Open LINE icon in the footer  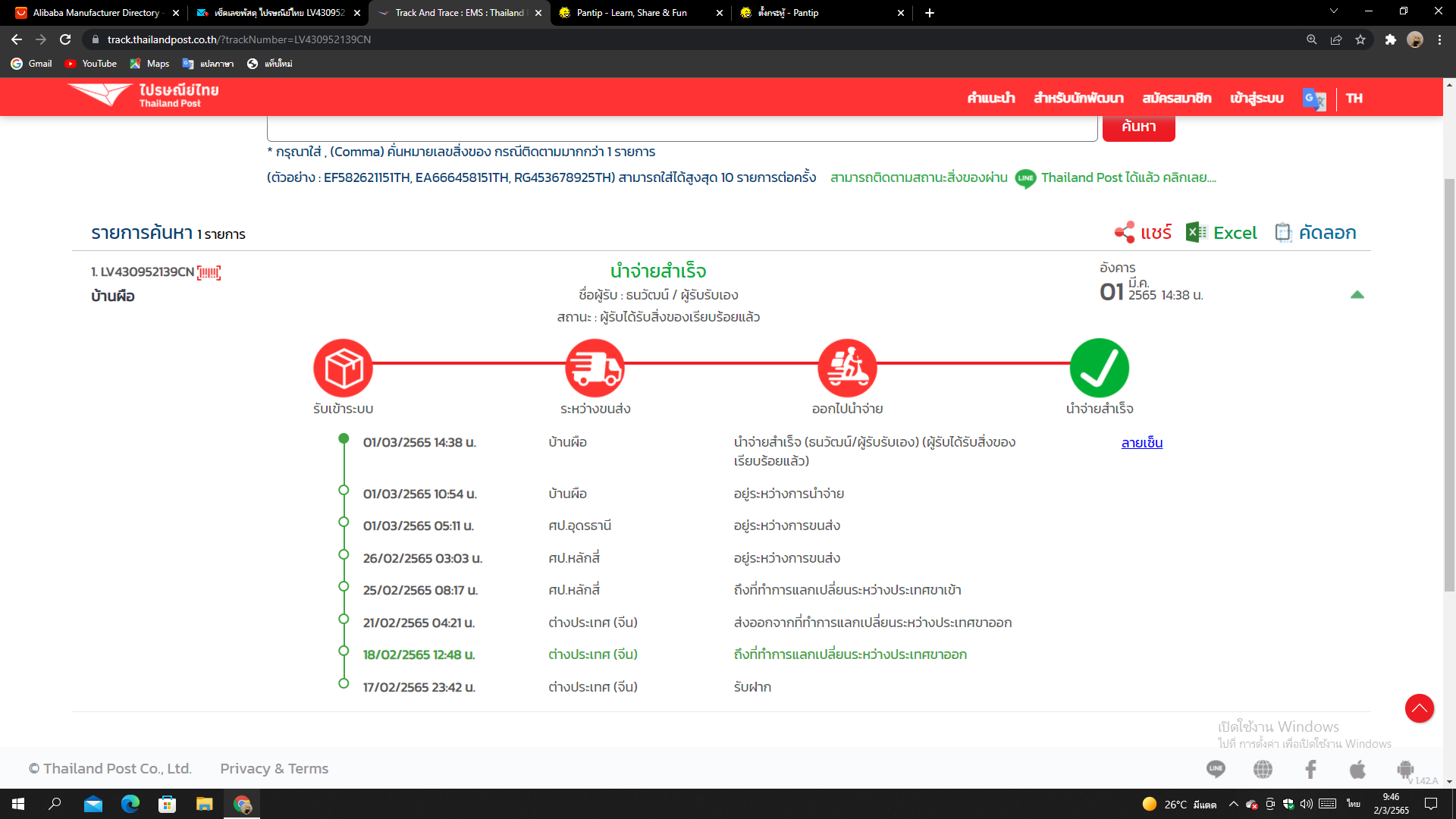tap(1216, 769)
